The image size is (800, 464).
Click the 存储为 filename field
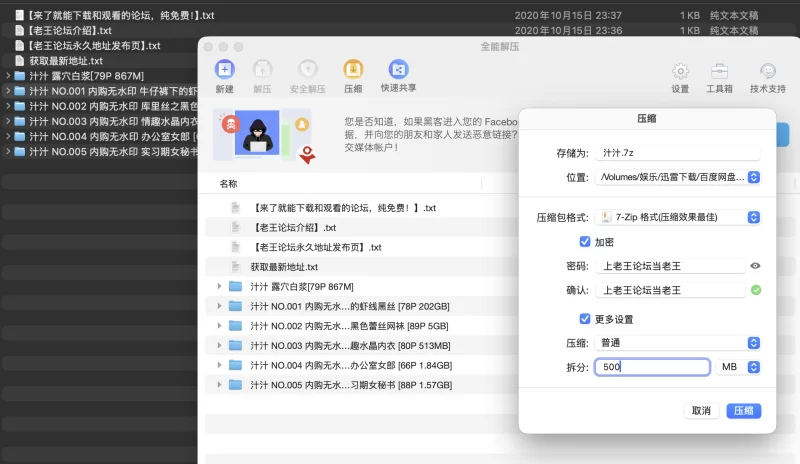click(x=677, y=154)
